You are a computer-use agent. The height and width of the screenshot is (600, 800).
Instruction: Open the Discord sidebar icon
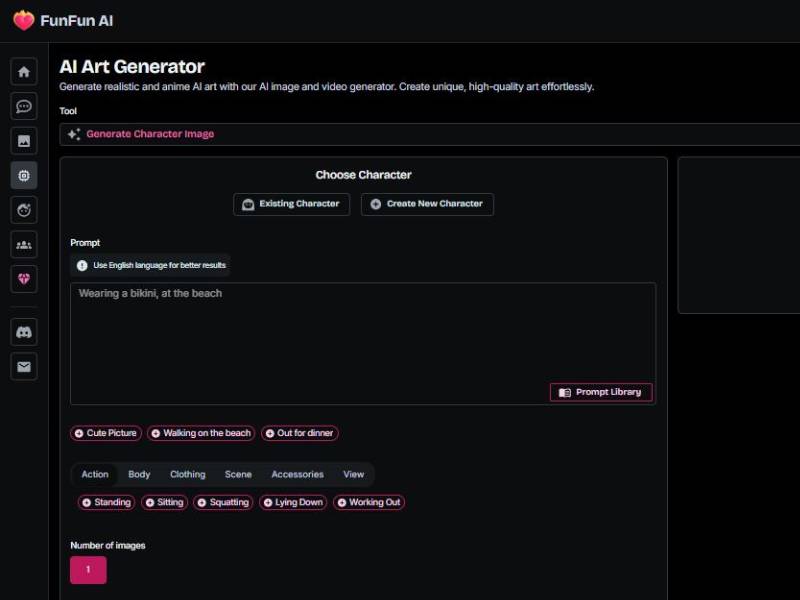pos(23,331)
